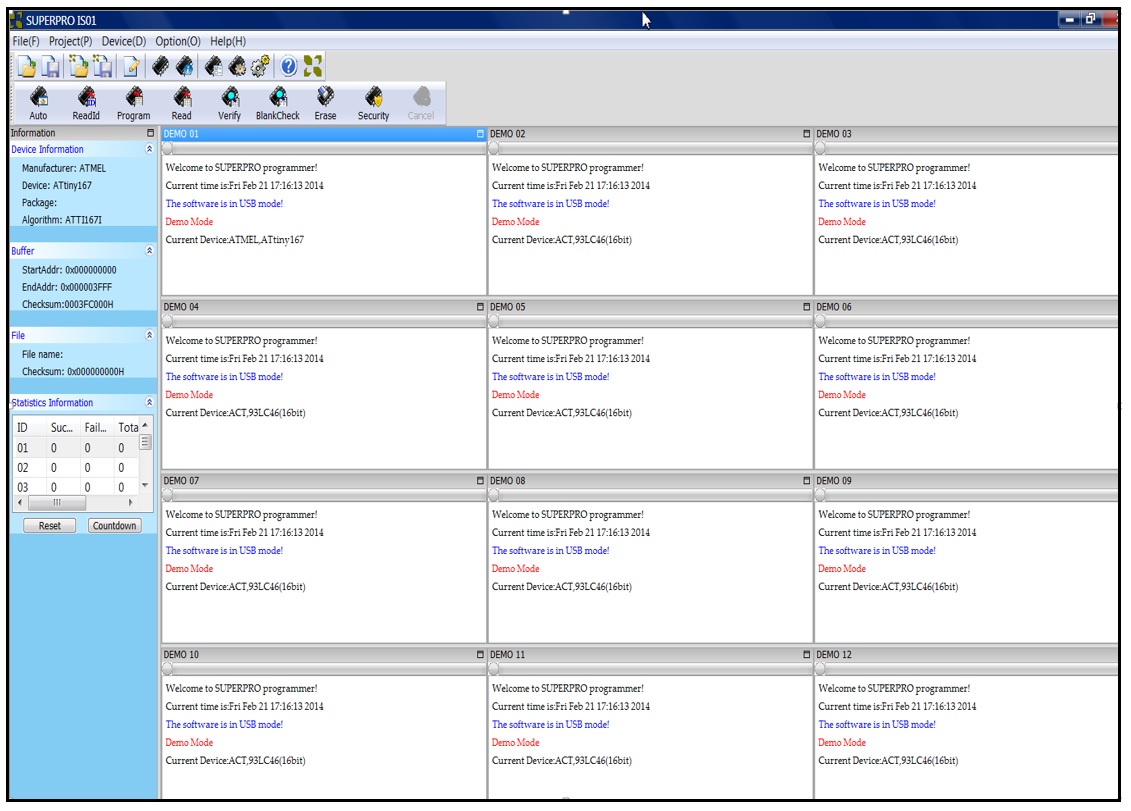Maximize the DEMO 04 panel
The width and height of the screenshot is (1131, 811).
(x=480, y=307)
